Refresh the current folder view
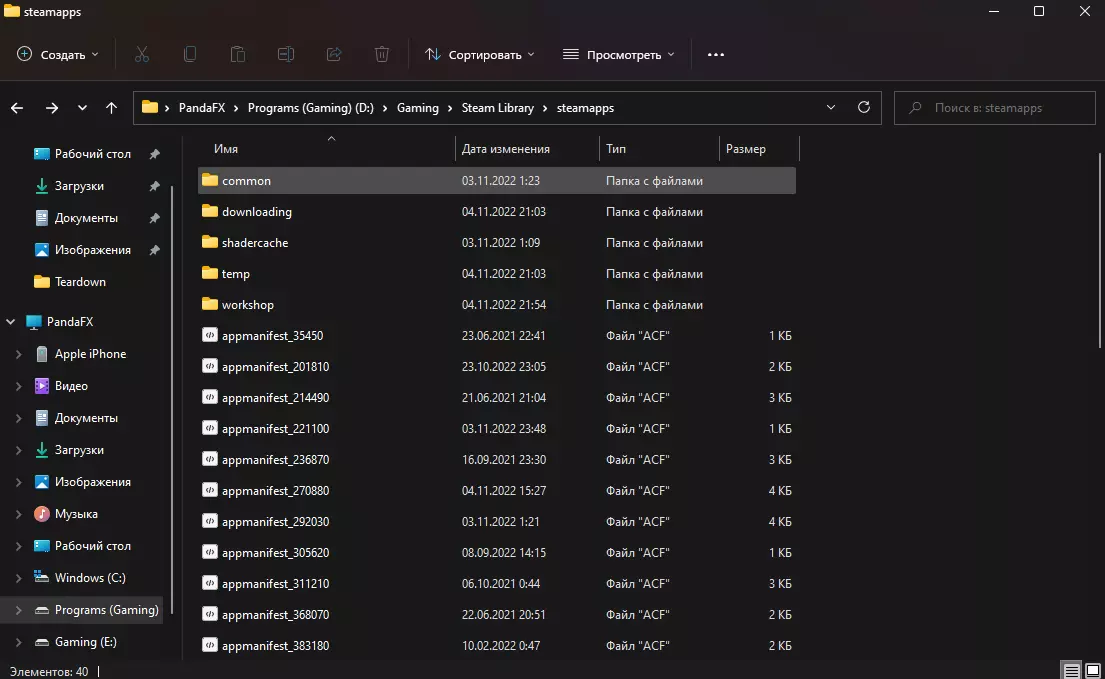This screenshot has height=679, width=1105. (864, 107)
